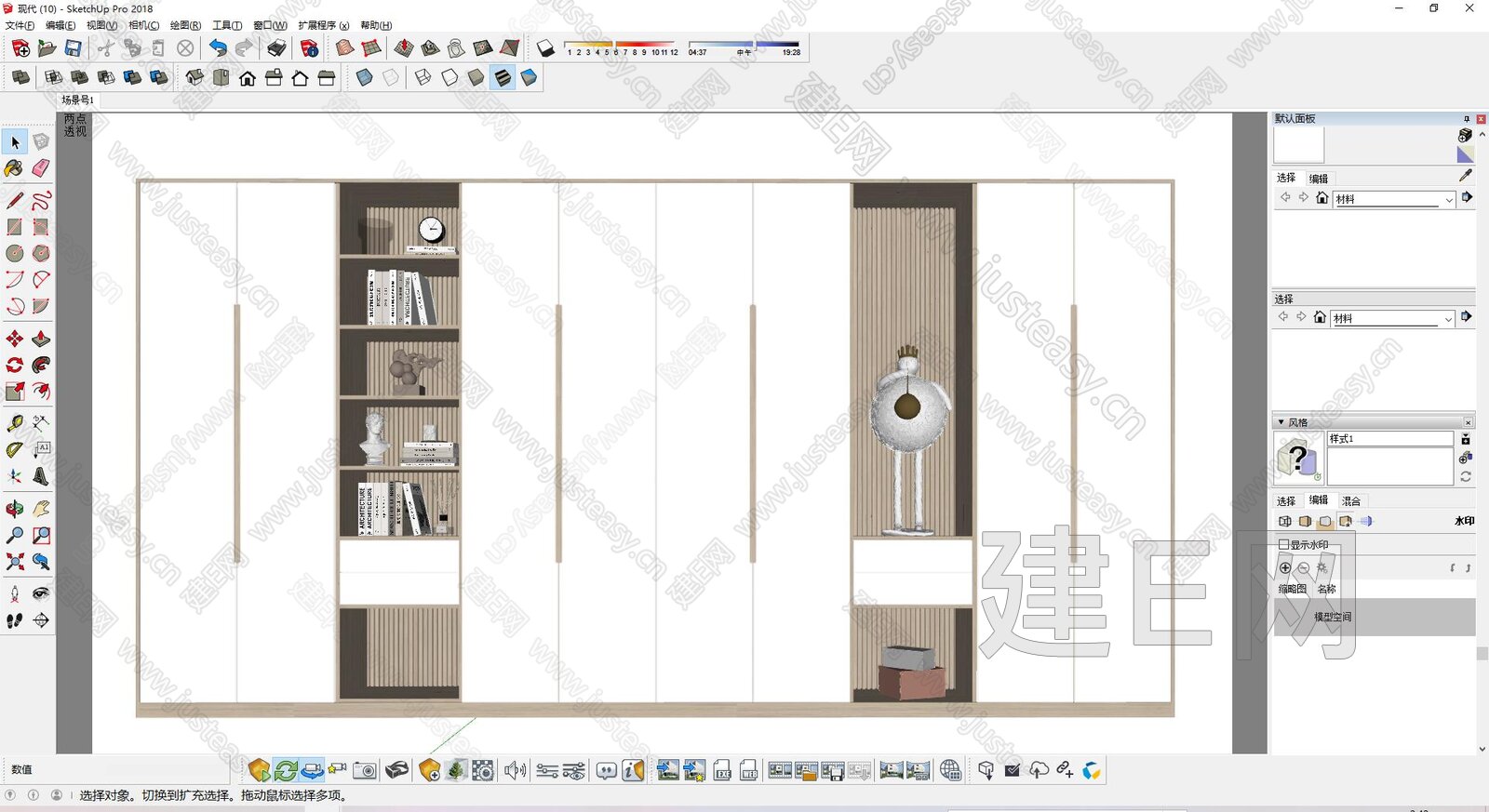Open Watermark Settings button in styles panel
Image resolution: width=1489 pixels, height=812 pixels.
click(1321, 567)
